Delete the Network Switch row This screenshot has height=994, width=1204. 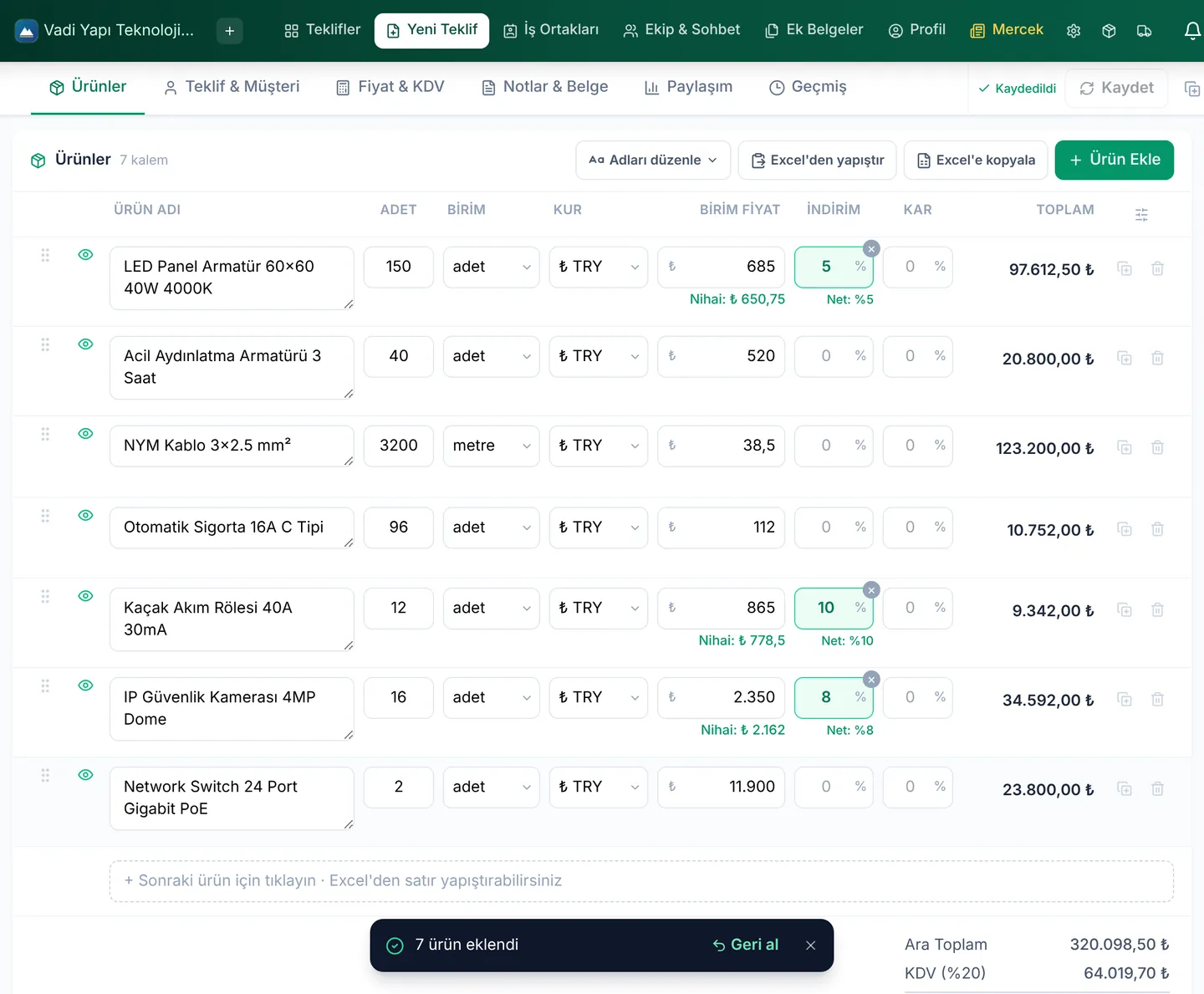pos(1157,789)
